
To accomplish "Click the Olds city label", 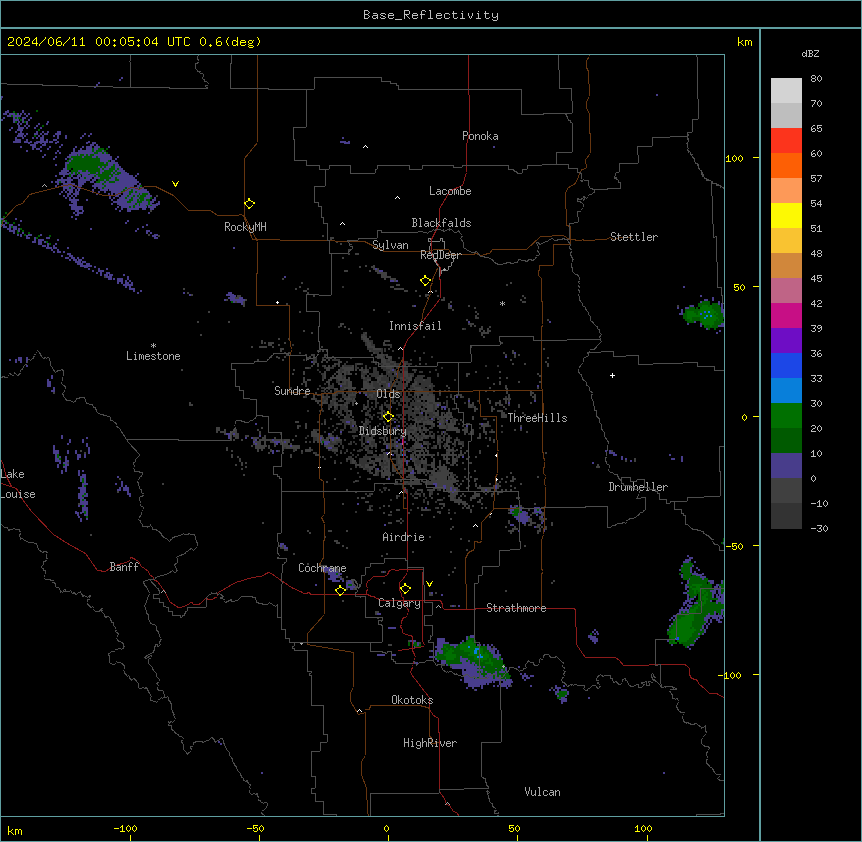I will [388, 394].
